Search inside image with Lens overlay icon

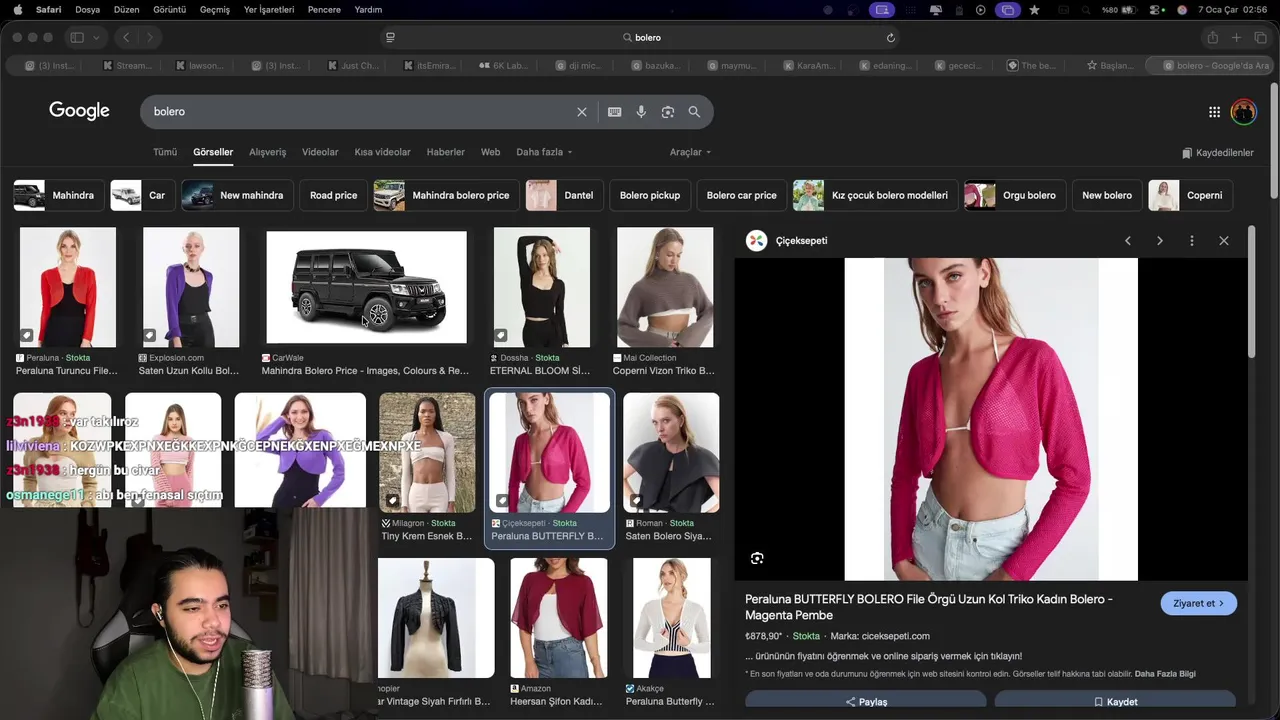[x=757, y=558]
